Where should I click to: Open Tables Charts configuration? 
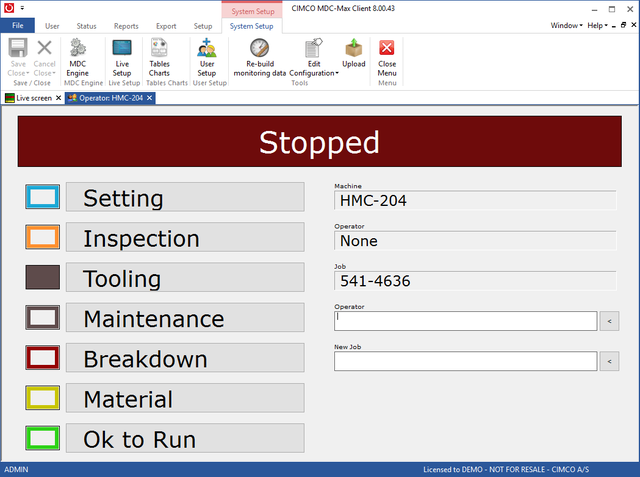159,58
